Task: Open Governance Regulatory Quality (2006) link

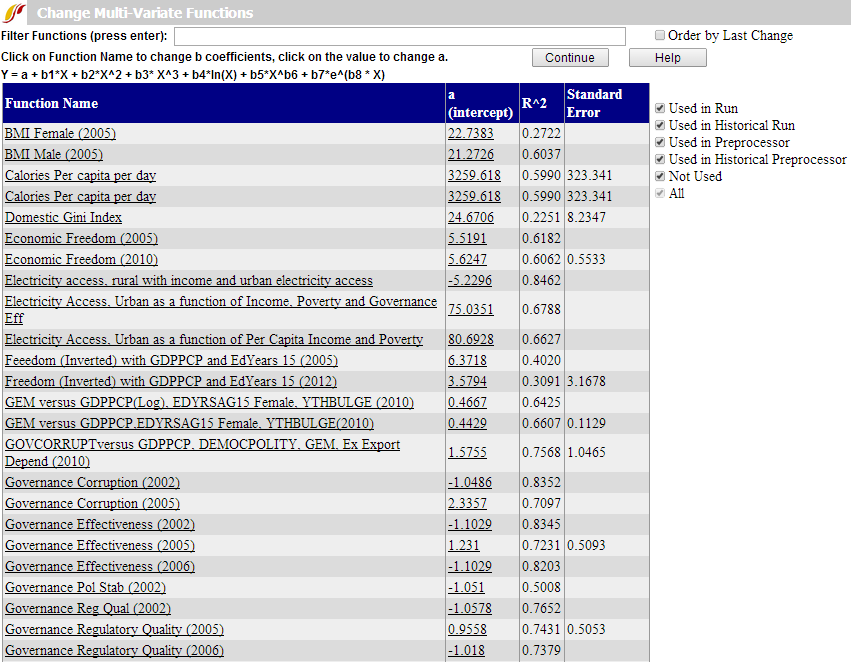Action: click(114, 651)
